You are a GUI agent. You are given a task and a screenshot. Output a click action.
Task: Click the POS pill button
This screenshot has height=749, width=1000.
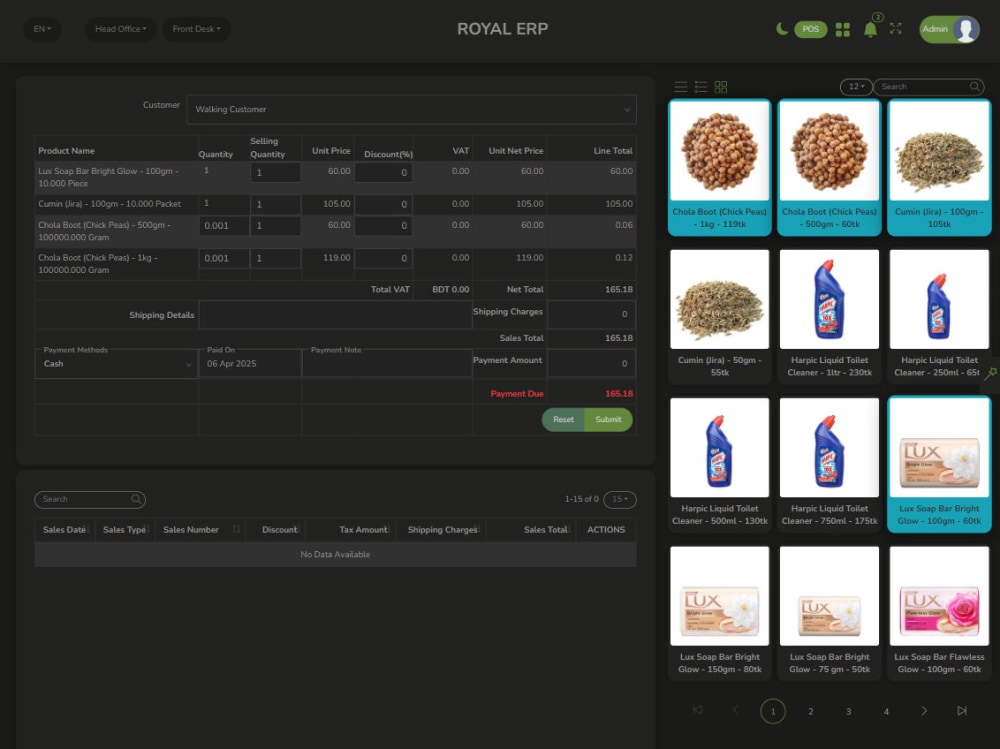click(811, 29)
